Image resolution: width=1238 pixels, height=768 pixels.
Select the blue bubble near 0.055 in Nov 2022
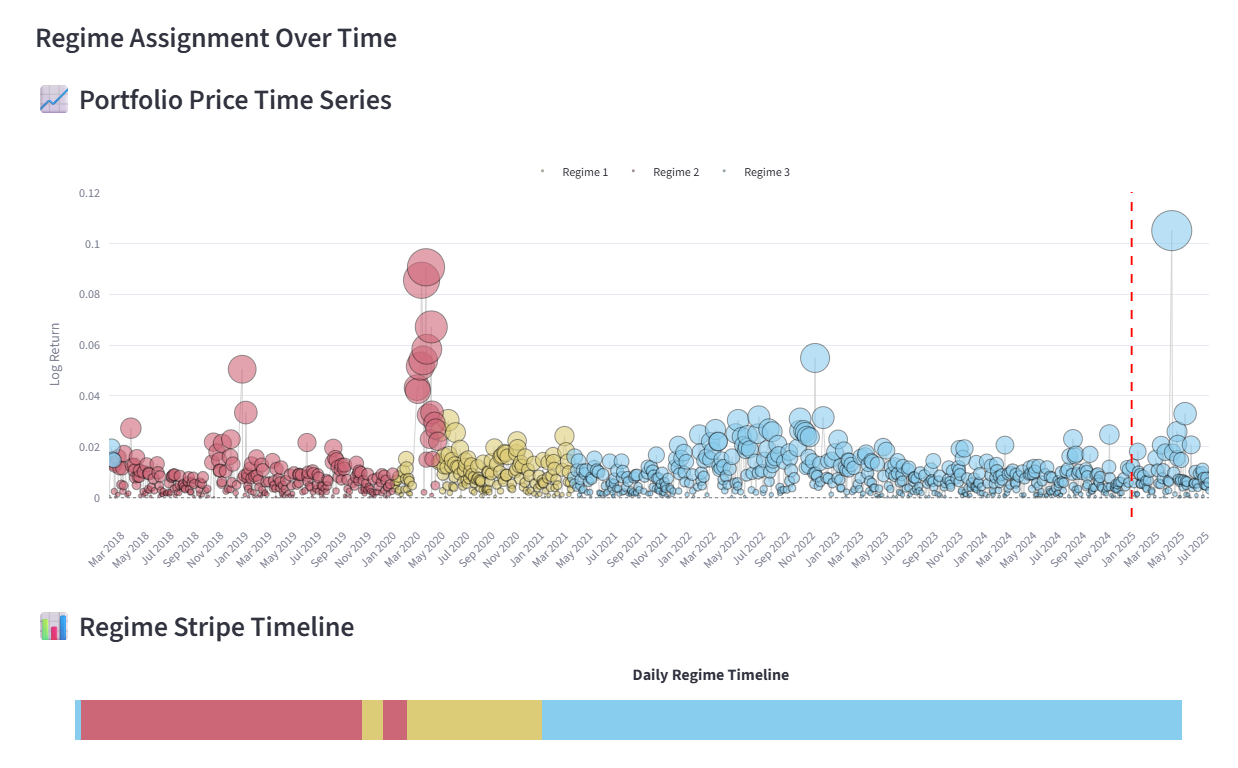click(x=815, y=357)
